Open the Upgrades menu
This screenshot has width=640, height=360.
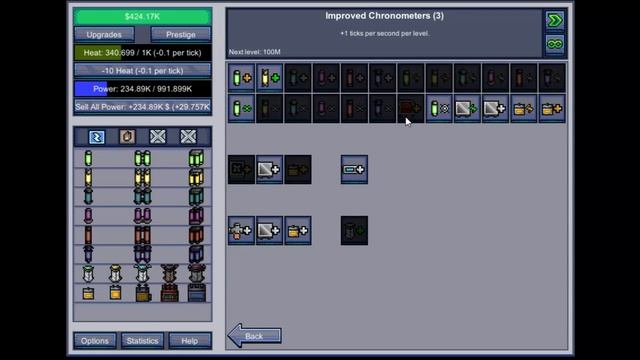coord(104,35)
